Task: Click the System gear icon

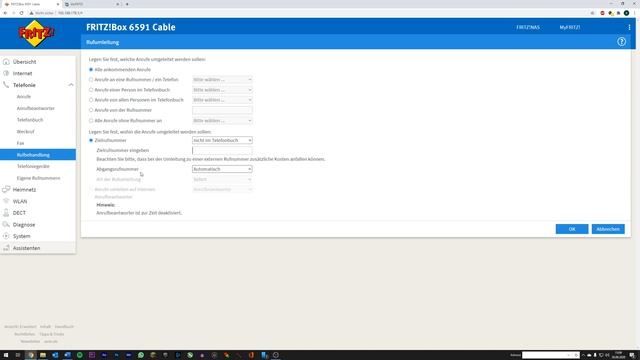Action: [6, 236]
